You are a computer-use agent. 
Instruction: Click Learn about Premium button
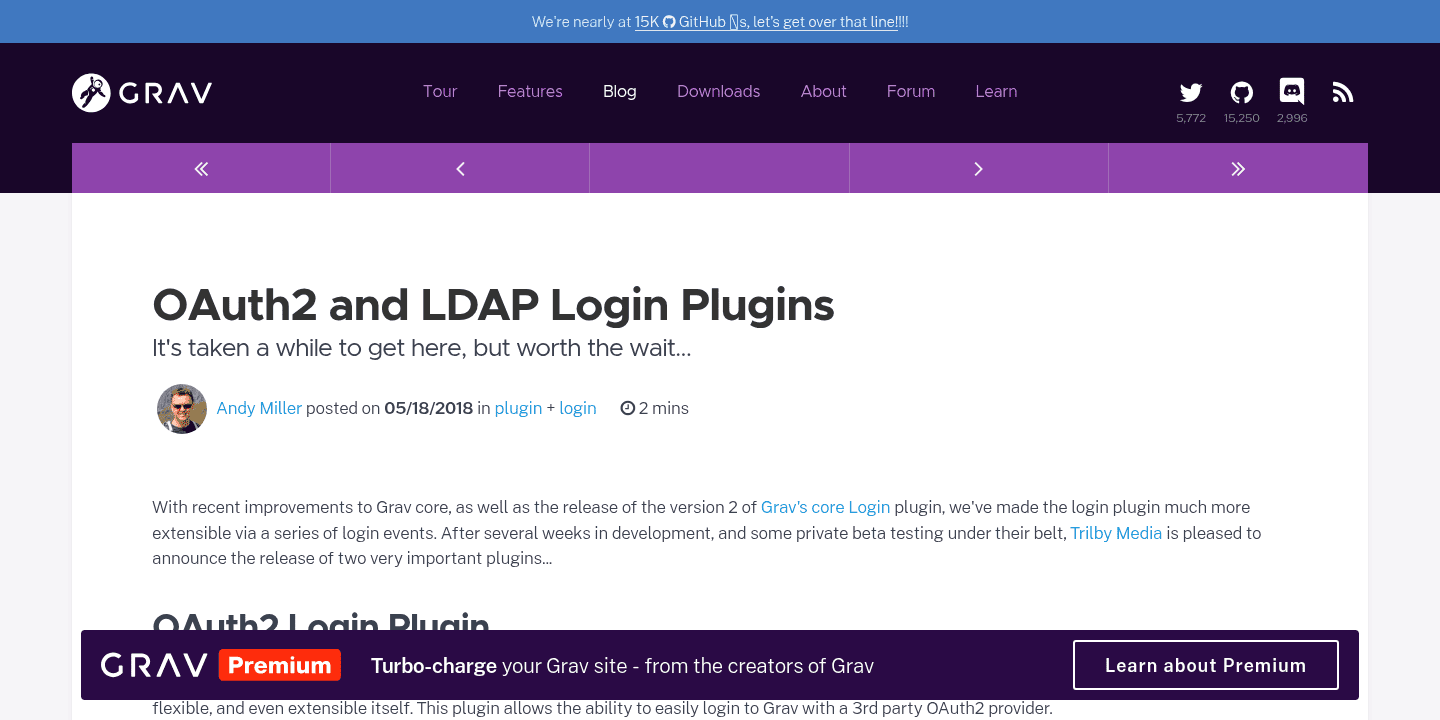coord(1205,664)
